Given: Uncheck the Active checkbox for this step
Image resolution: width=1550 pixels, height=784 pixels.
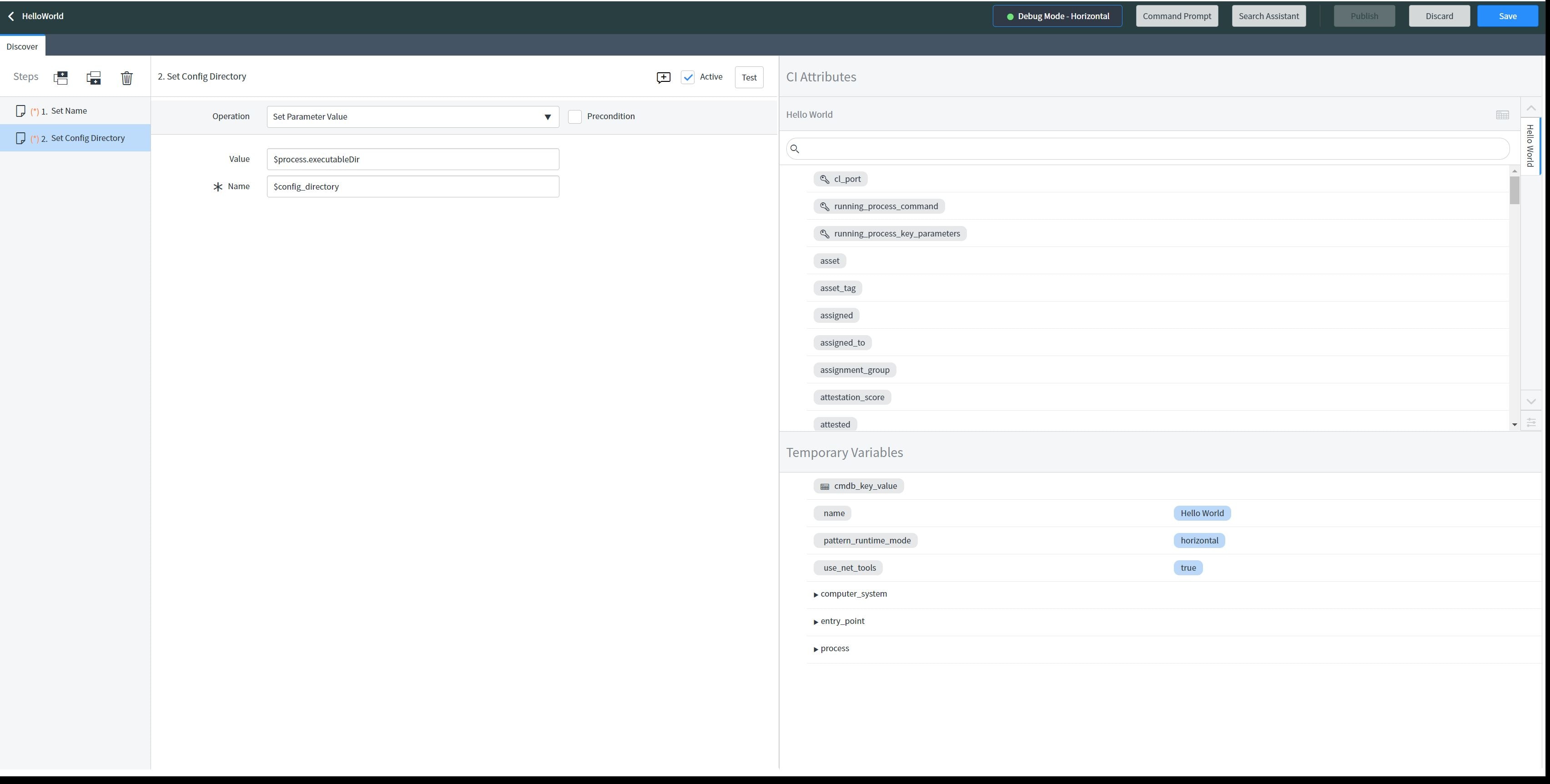Looking at the screenshot, I should [688, 77].
